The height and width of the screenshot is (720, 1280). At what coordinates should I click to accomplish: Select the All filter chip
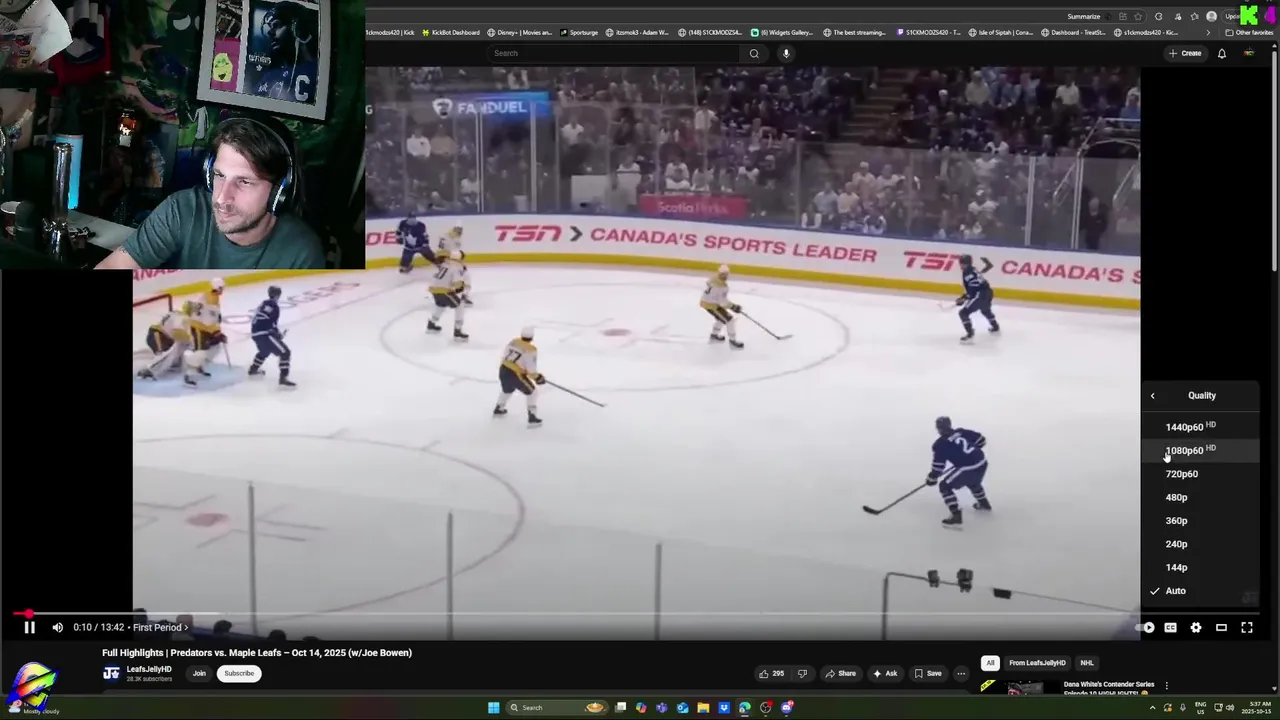[x=990, y=663]
